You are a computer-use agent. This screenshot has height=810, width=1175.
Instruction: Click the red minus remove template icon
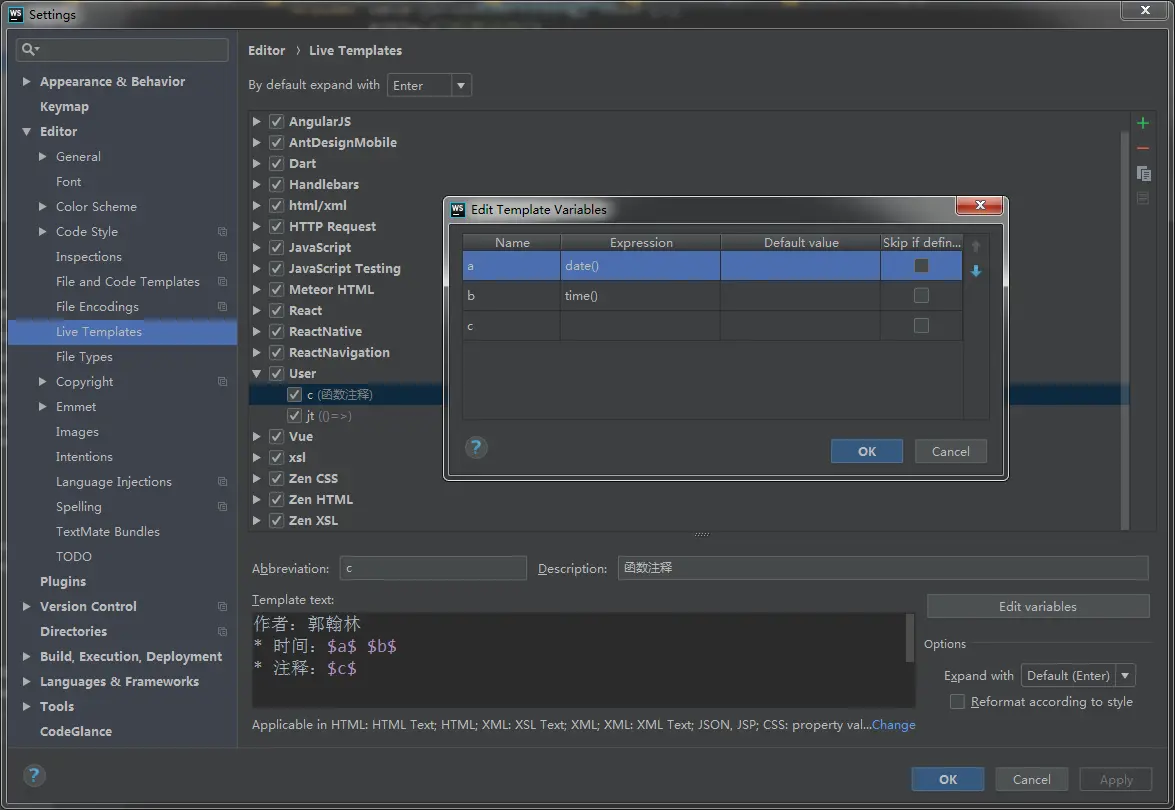tap(1143, 148)
